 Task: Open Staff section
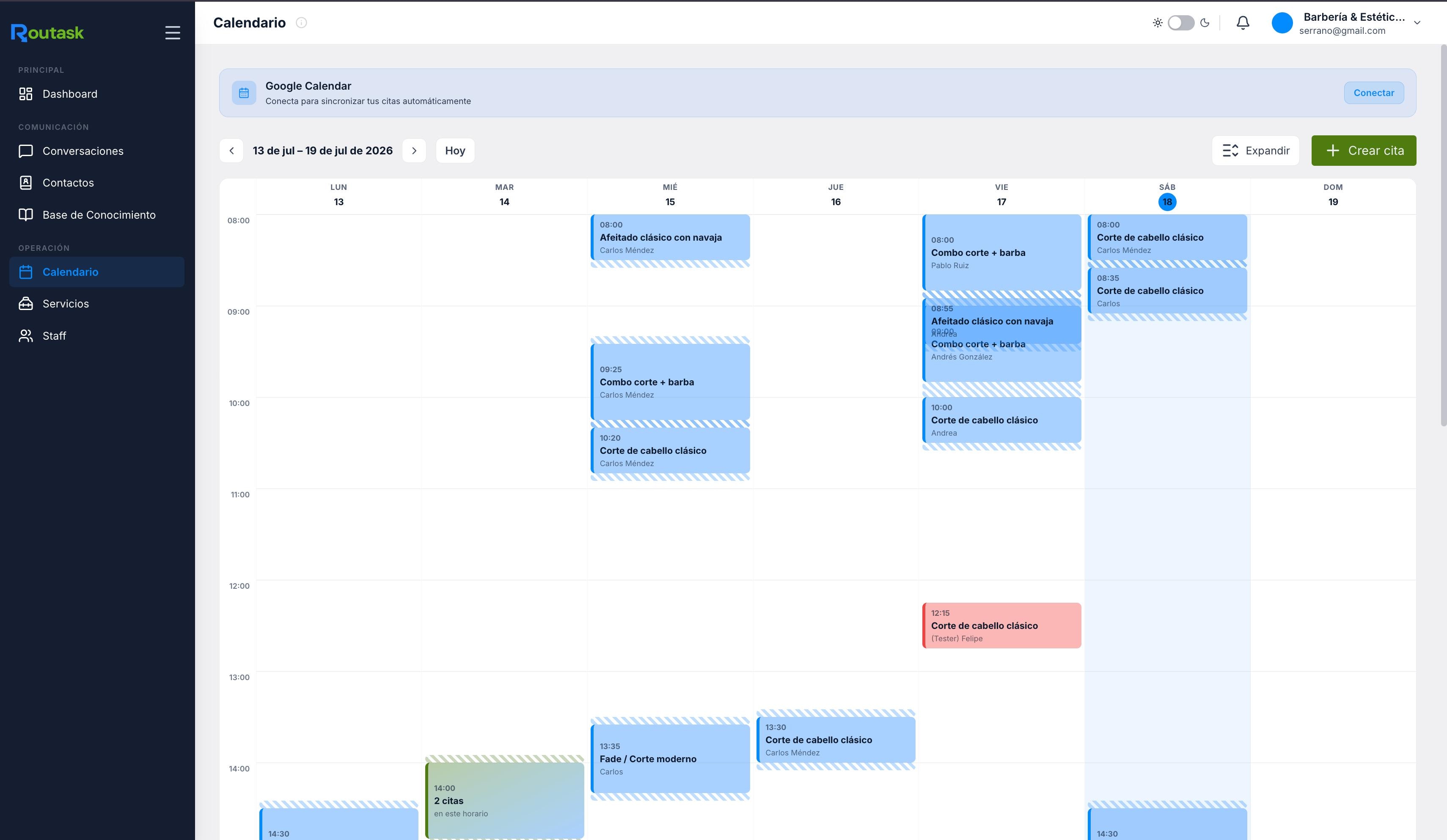pos(96,336)
